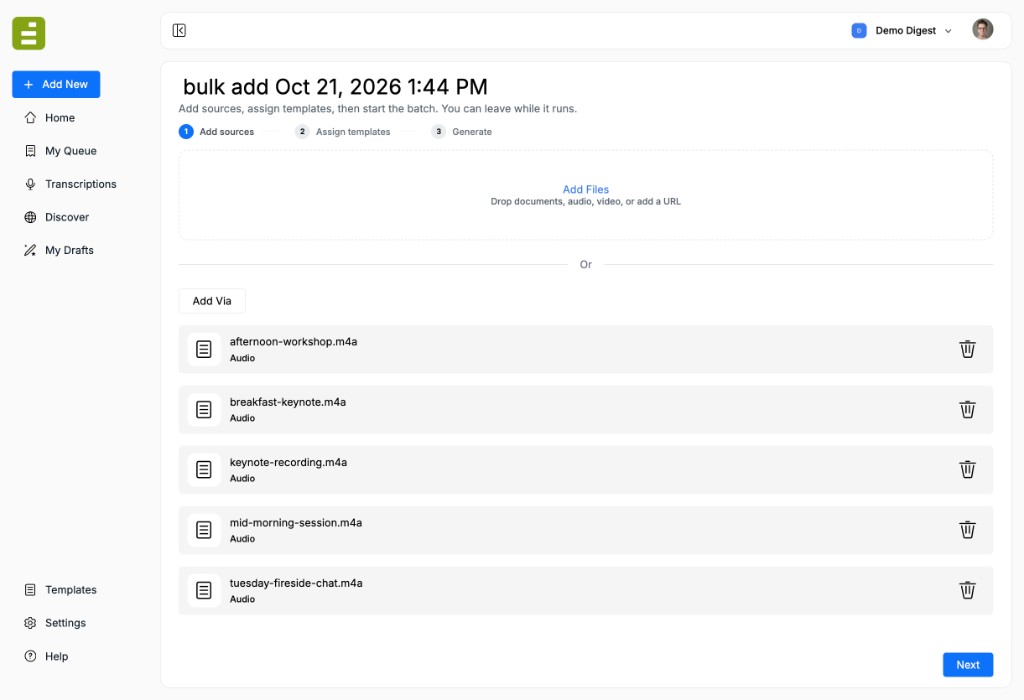Viewport: 1024px width, 700px height.
Task: Delete keynote-recording.m4a with the trash icon
Action: click(x=967, y=469)
